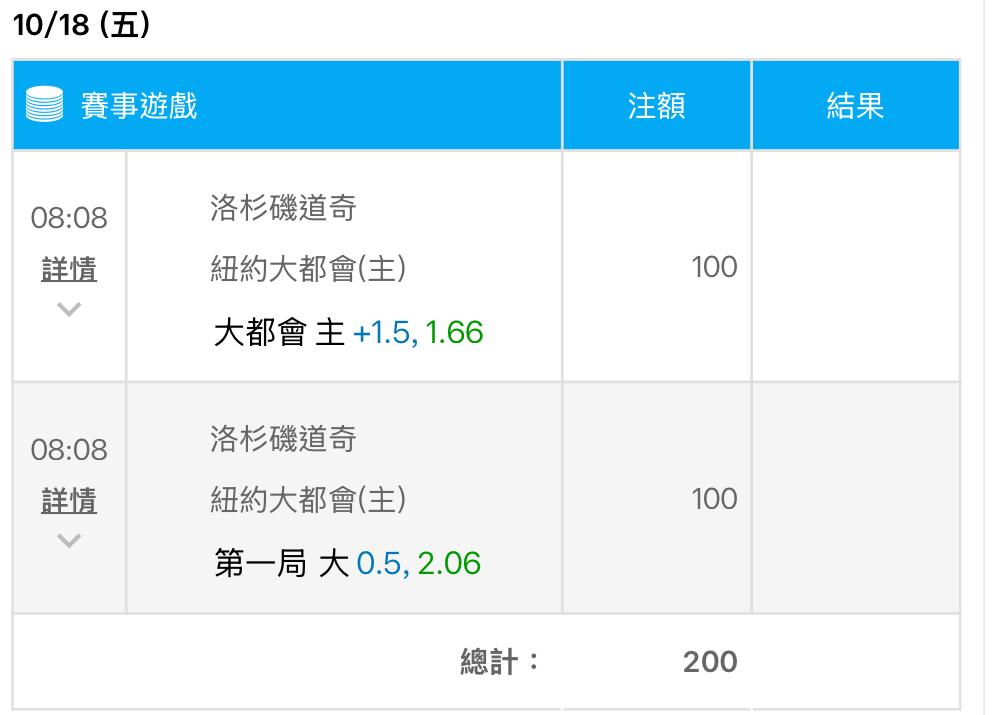Click the 總計 label
Viewport: 997px width, 715px height.
click(498, 662)
